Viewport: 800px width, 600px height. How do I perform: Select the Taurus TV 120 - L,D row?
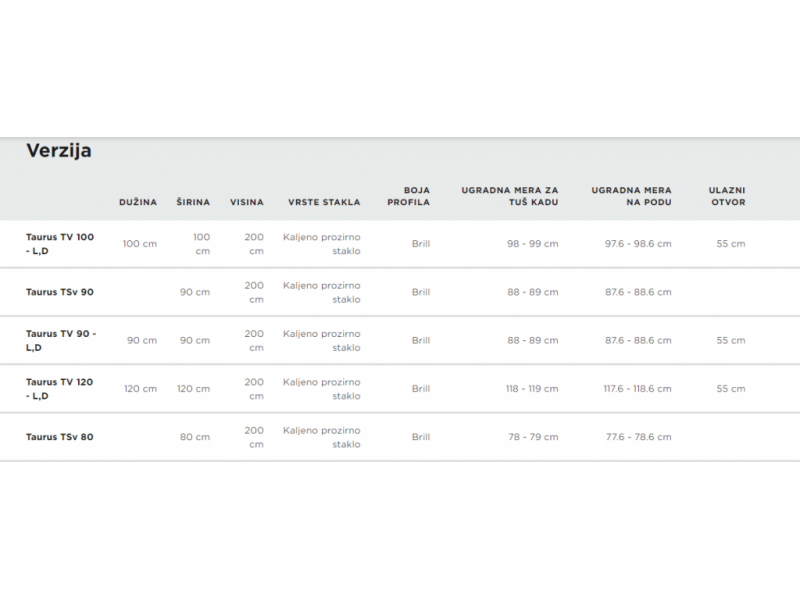(x=61, y=388)
